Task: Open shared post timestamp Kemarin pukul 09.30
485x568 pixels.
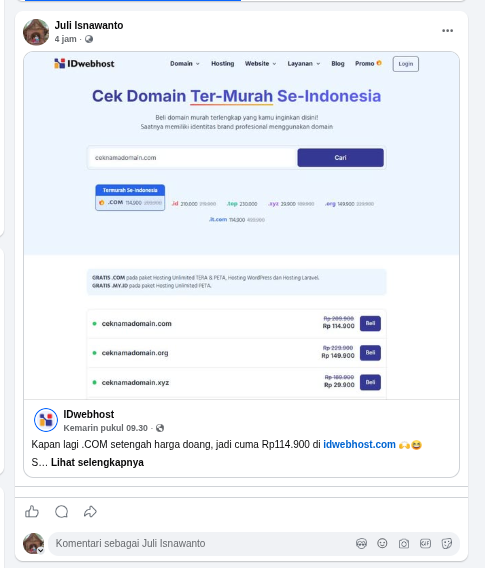Action: (x=105, y=428)
